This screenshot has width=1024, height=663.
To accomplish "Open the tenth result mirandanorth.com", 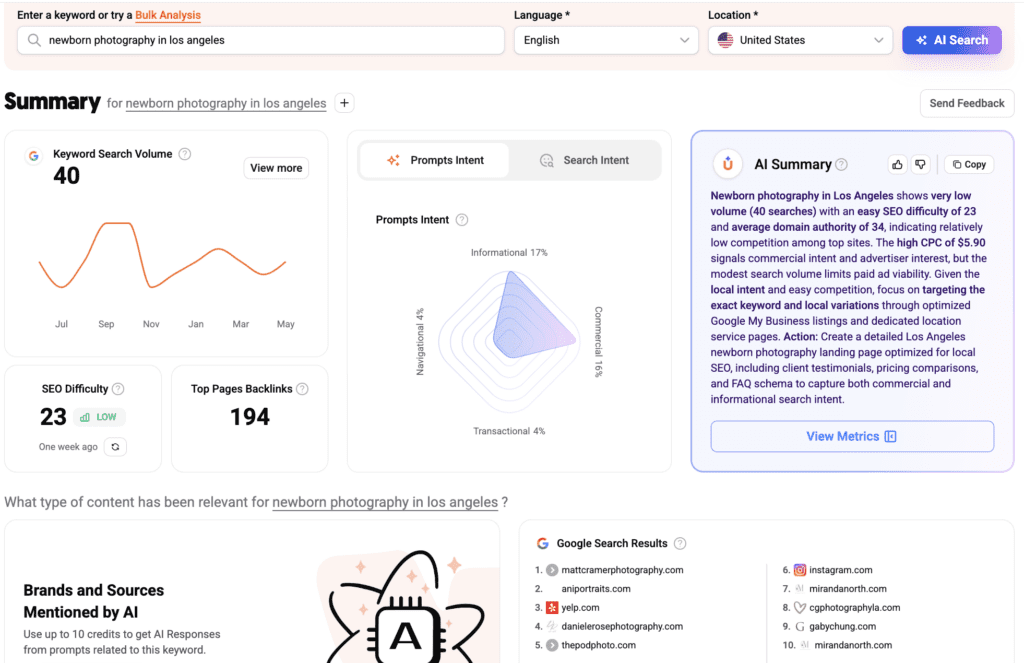I will pos(853,645).
